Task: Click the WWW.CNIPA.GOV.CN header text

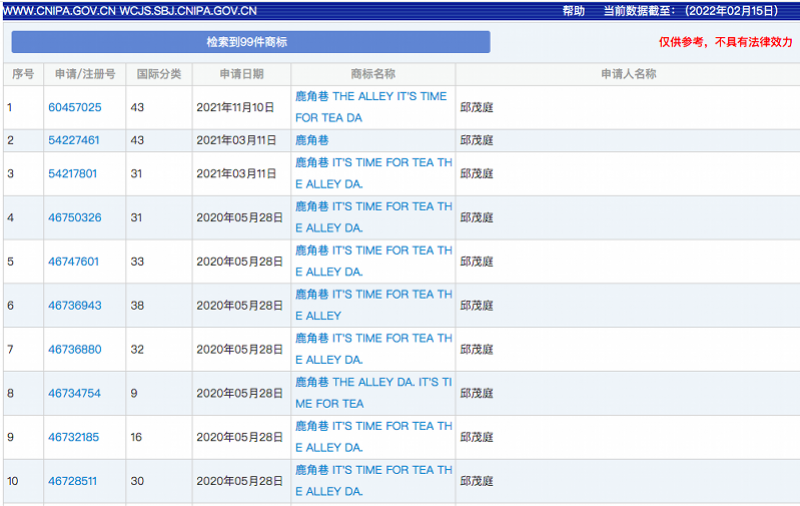Action: [59, 11]
